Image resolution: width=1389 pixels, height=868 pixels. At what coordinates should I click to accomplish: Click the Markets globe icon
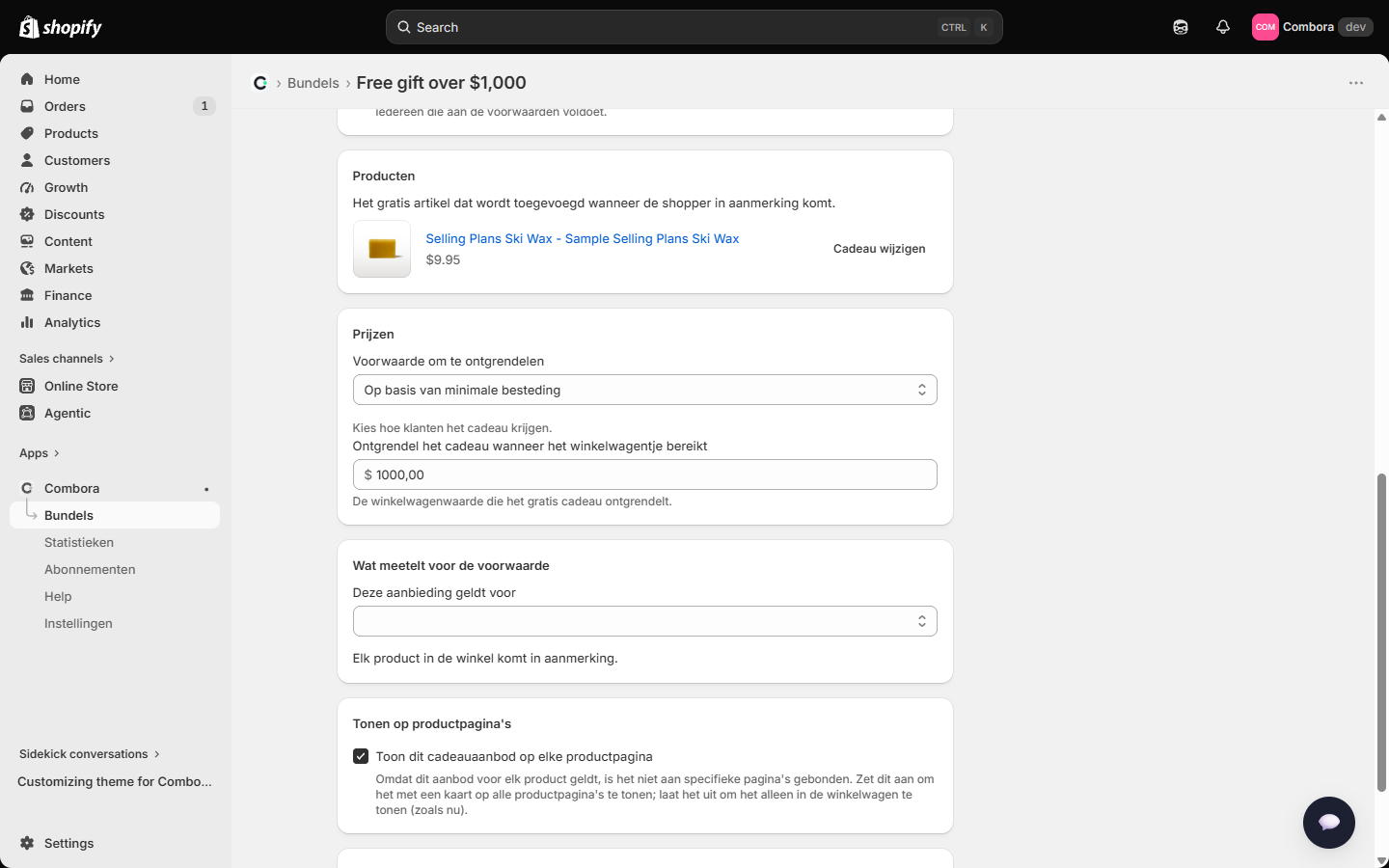click(27, 268)
